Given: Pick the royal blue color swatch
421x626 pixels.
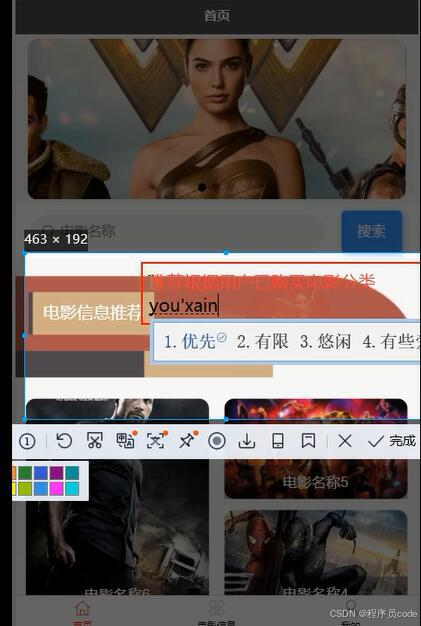Looking at the screenshot, I should tap(40, 473).
